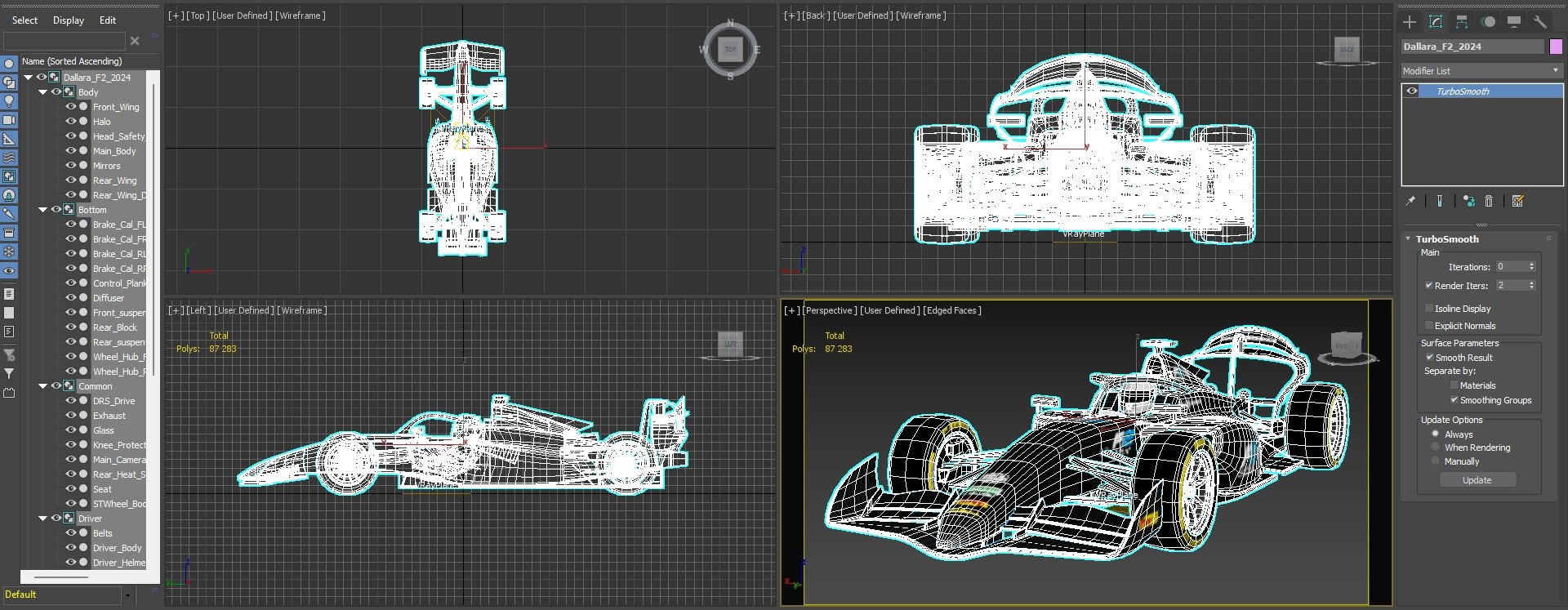Click the Top viewport ViewCube
This screenshot has width=1568, height=610.
[730, 50]
